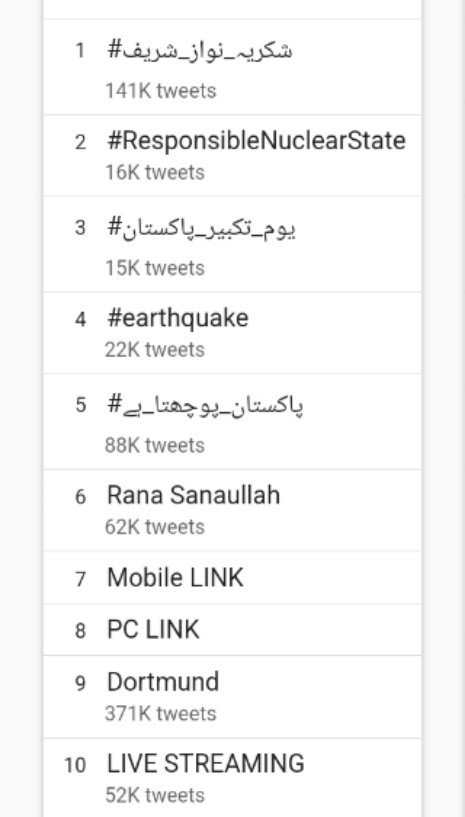Viewport: 465px width, 817px height.
Task: View the Dortmund trending topic
Action: [163, 682]
